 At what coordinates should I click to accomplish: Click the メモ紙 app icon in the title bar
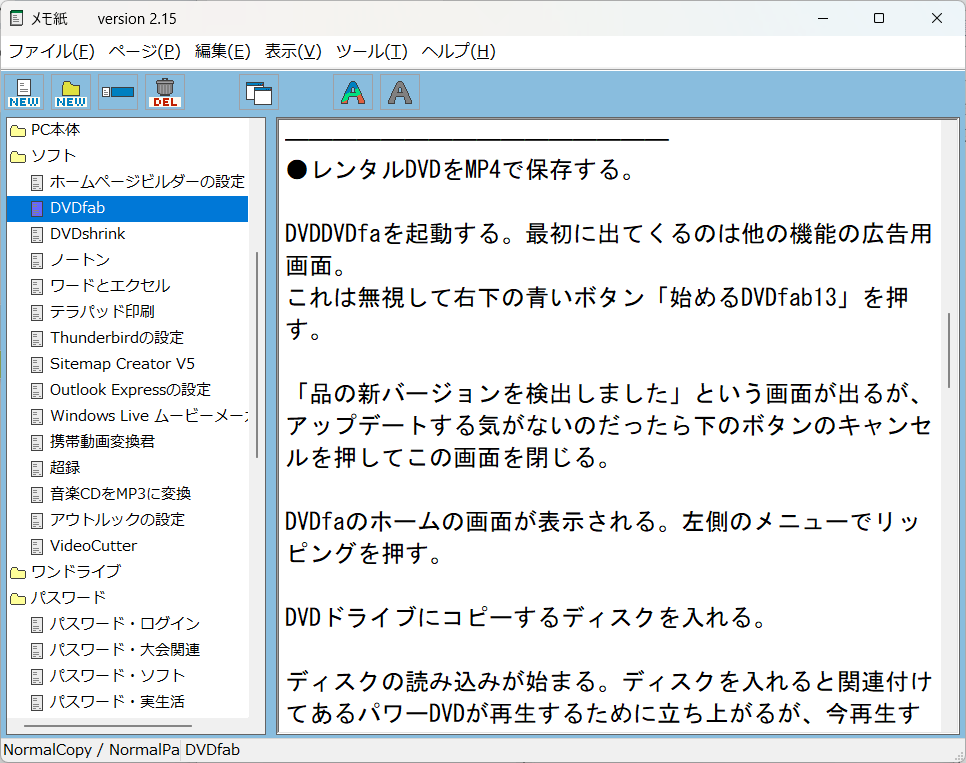17,18
